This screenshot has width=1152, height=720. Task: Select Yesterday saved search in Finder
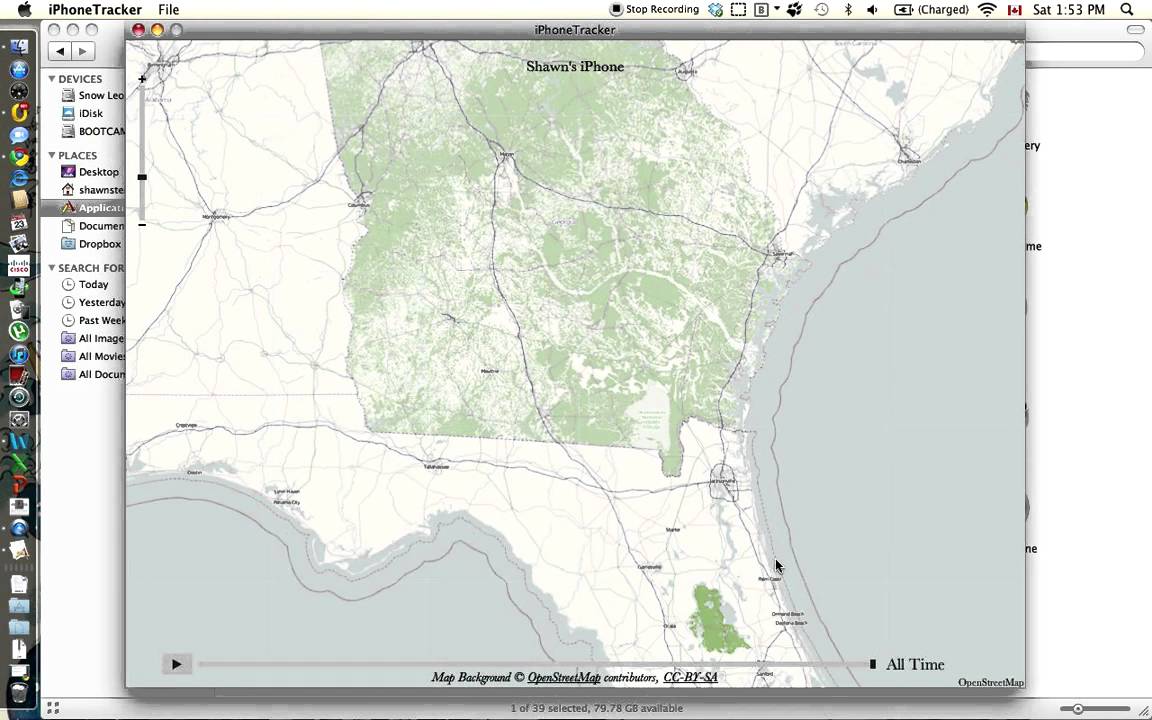[x=93, y=302]
